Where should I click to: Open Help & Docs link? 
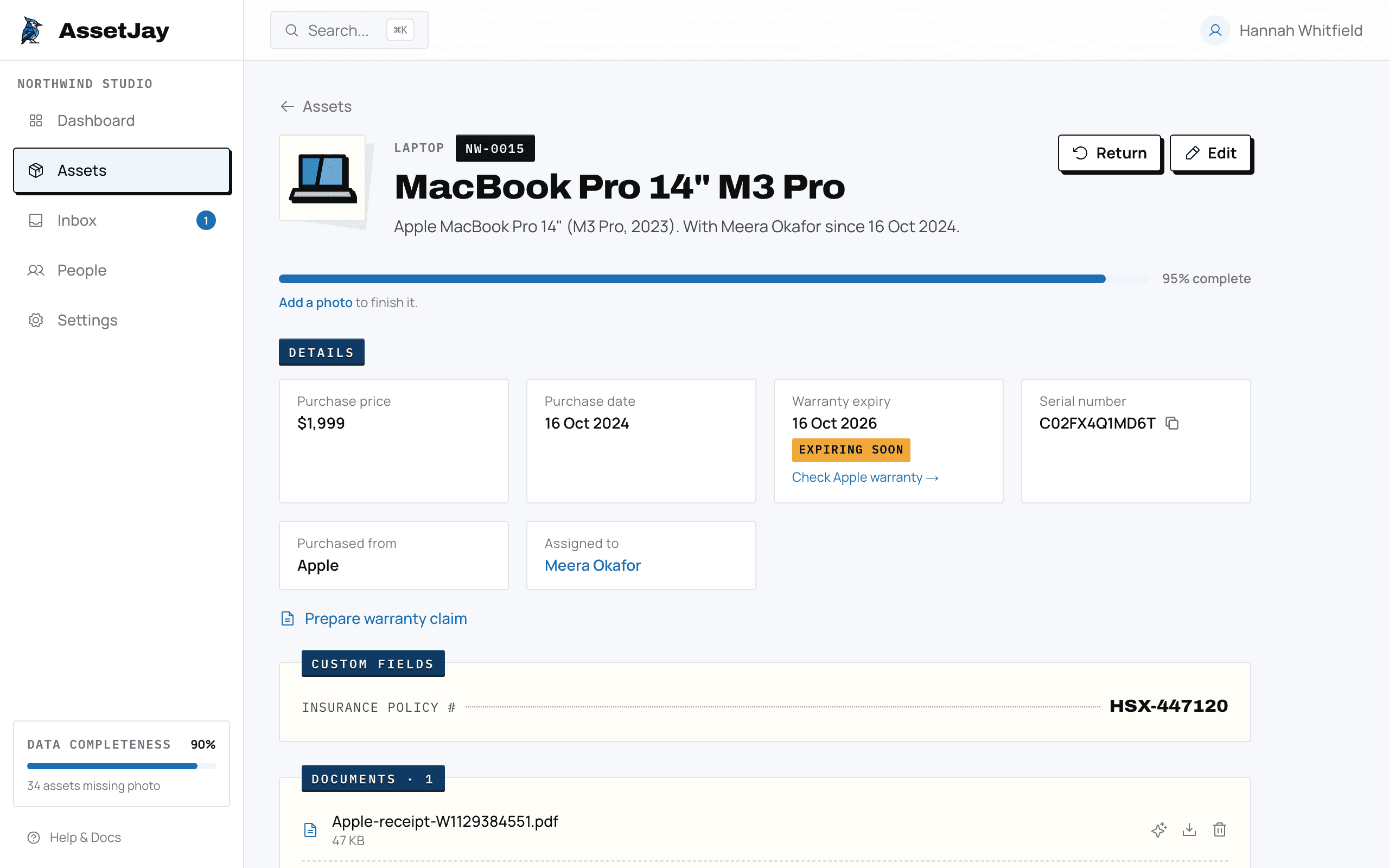[86, 838]
